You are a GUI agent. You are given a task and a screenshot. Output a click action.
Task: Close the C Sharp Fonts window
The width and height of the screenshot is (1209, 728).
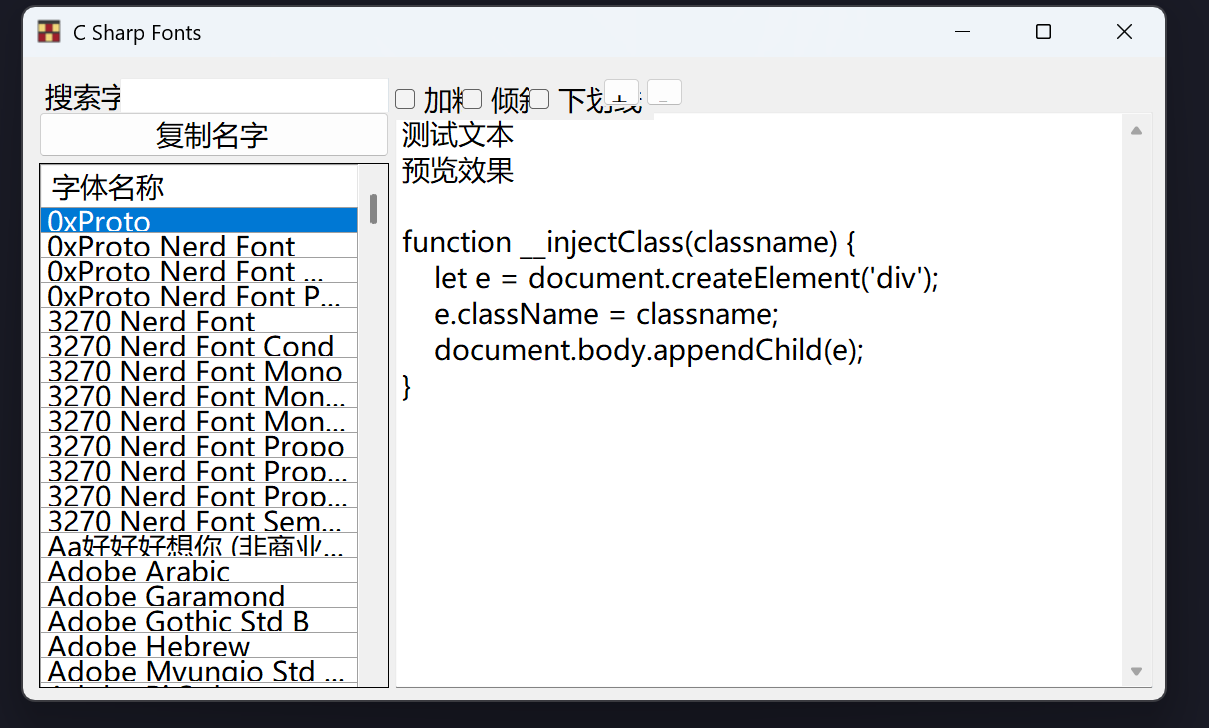tap(1124, 32)
